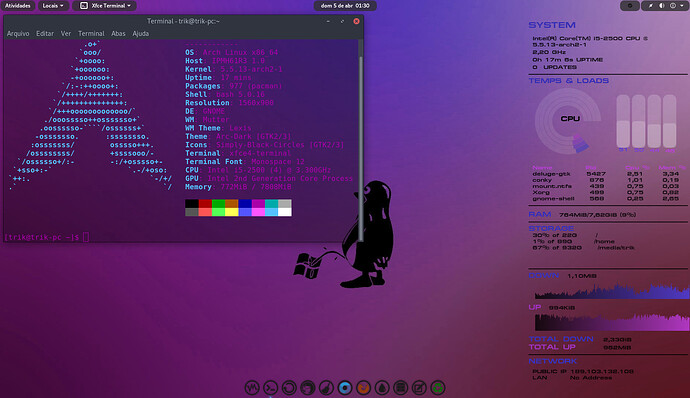
Task: Launch Firefox from the dock
Action: (363, 388)
